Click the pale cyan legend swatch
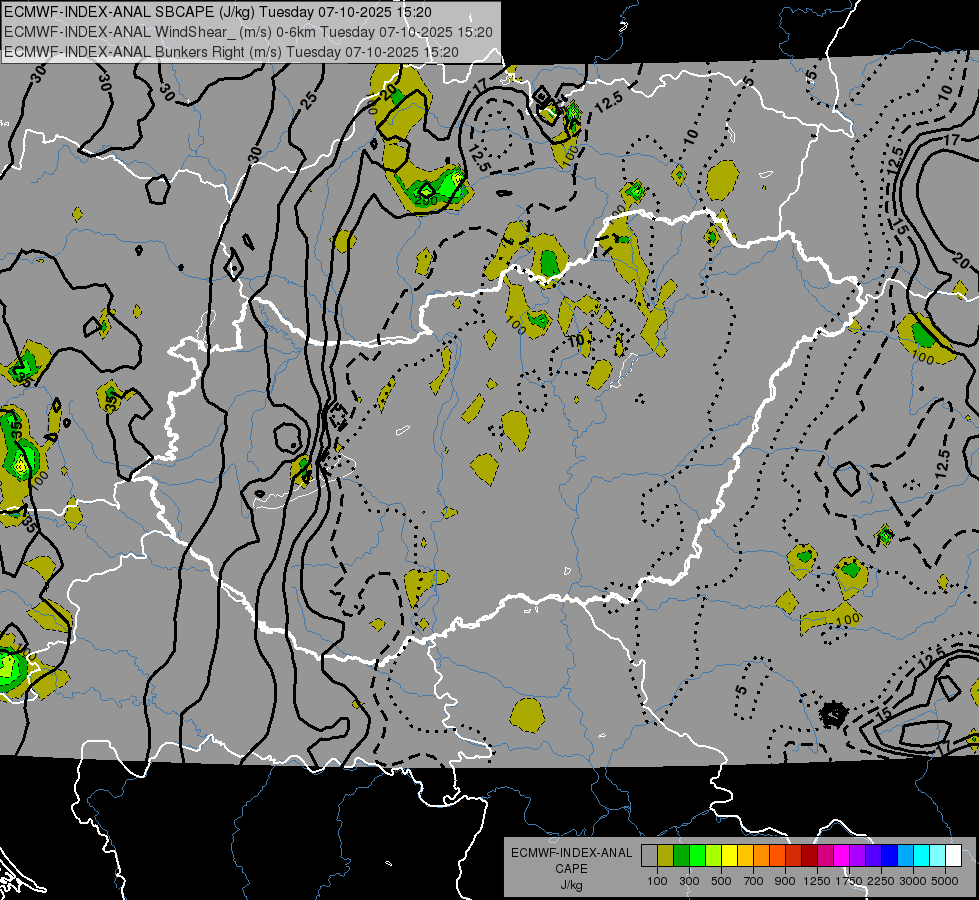The height and width of the screenshot is (900, 979). point(938,856)
